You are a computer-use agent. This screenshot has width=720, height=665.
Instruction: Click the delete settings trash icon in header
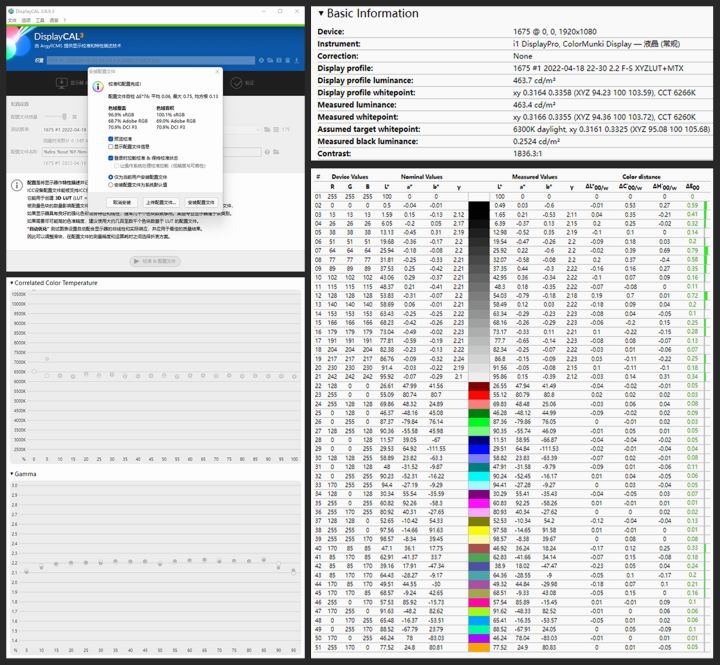point(287,60)
